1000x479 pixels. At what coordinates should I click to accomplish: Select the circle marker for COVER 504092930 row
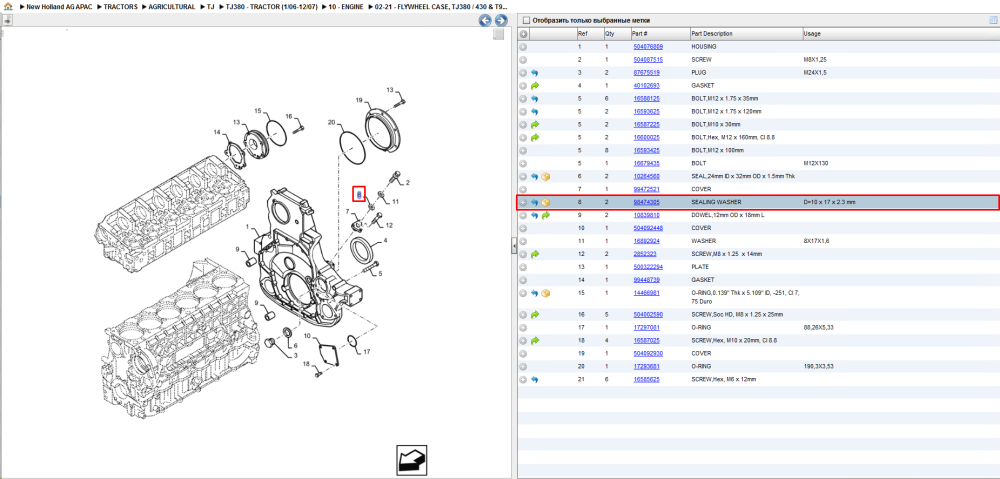click(523, 353)
